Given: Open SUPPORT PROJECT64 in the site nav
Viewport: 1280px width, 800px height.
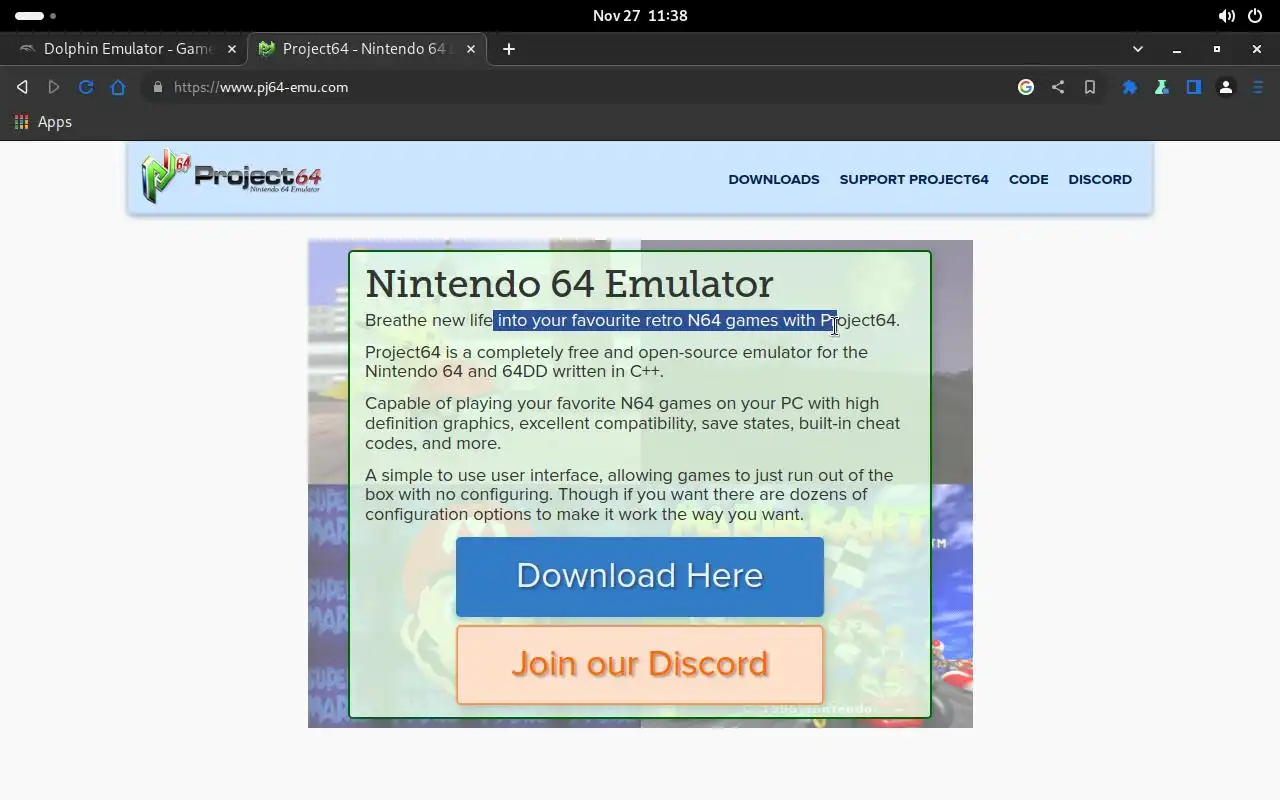Looking at the screenshot, I should click(x=914, y=180).
